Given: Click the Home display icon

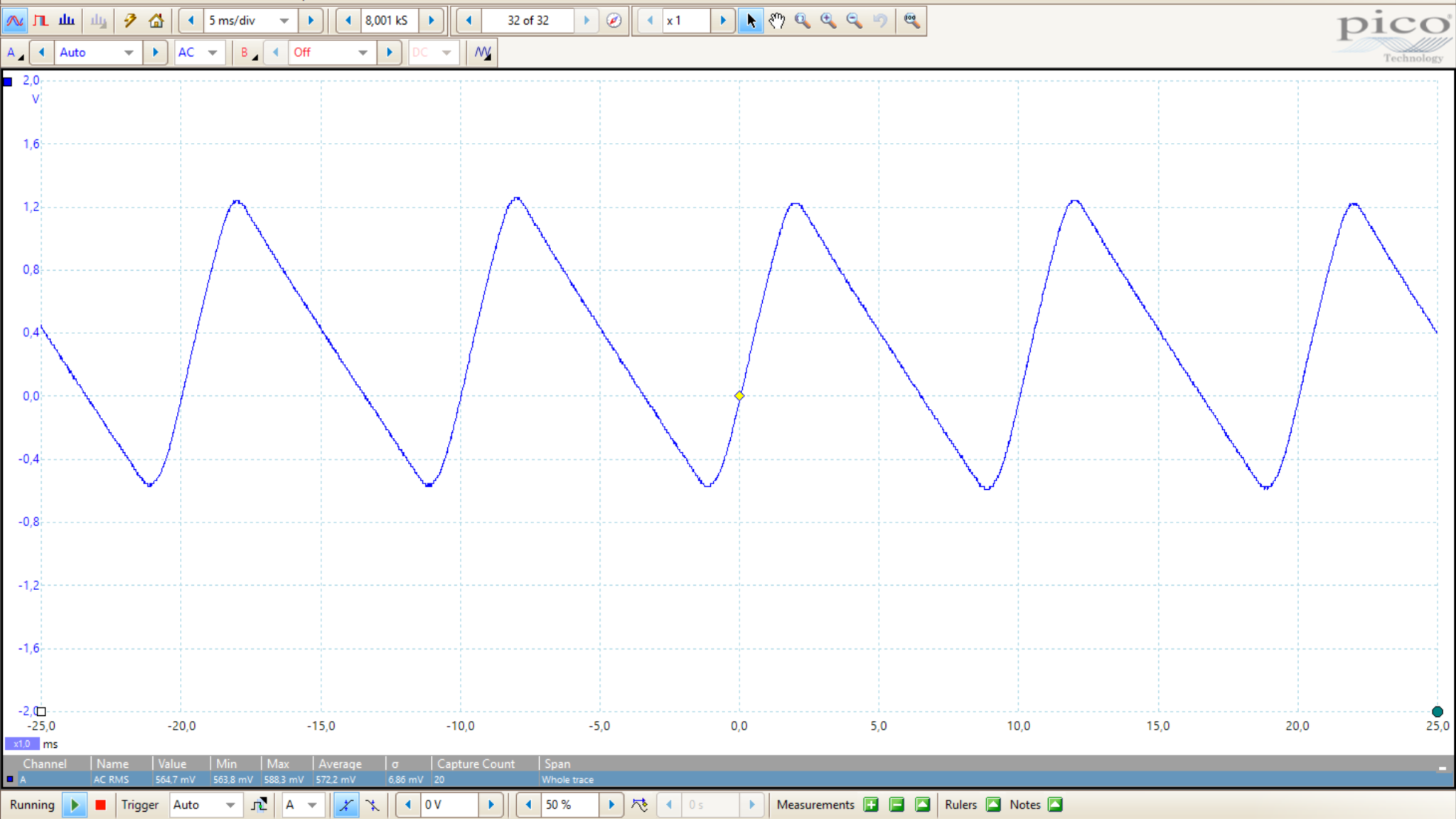Looking at the screenshot, I should [156, 21].
